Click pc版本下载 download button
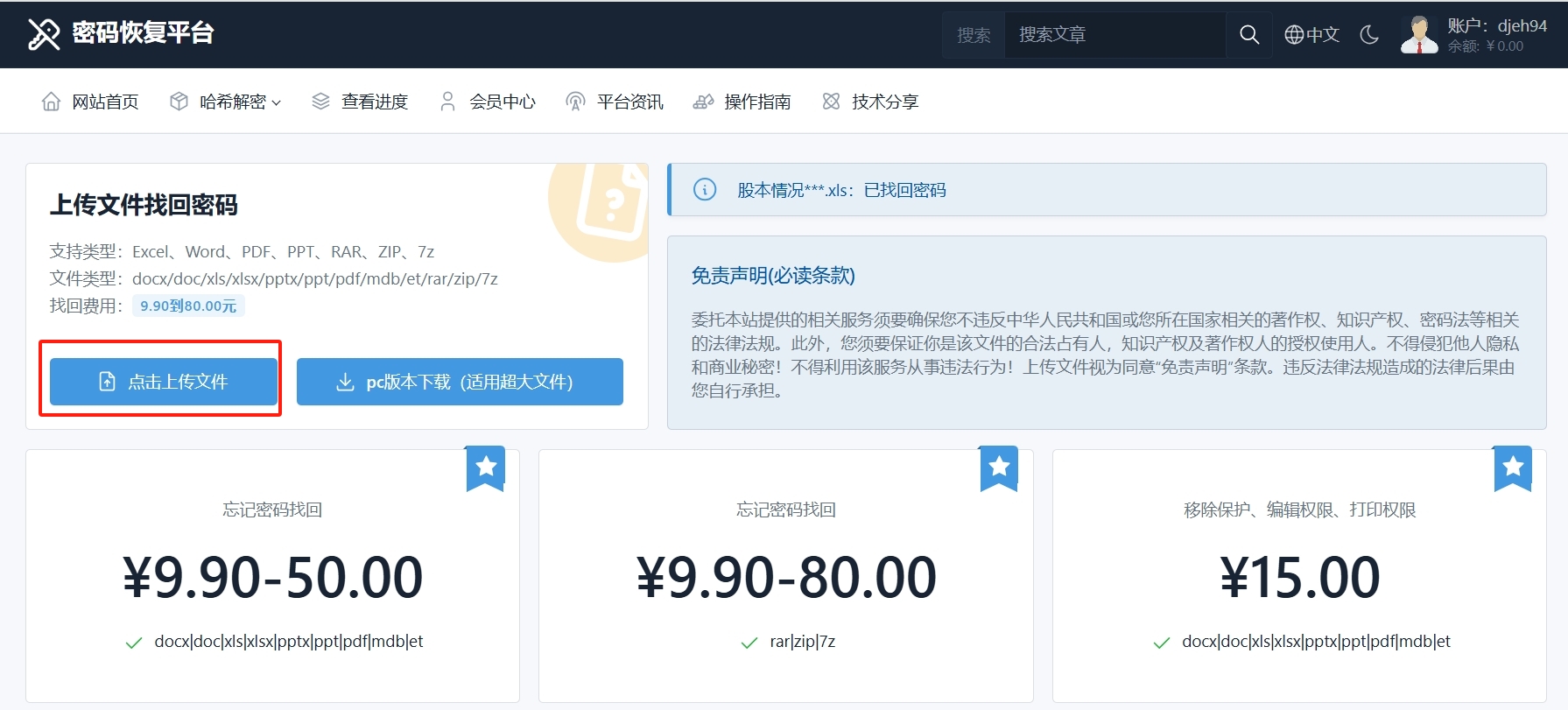1568x710 pixels. [x=460, y=382]
